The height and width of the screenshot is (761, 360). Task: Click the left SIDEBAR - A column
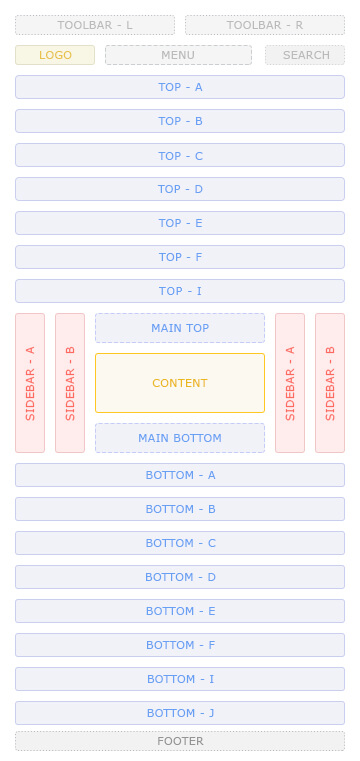(30, 383)
